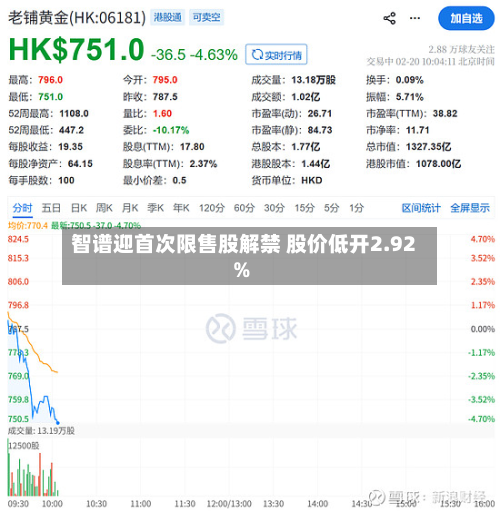Click the 52周最低 value 447.2
This screenshot has height=512, width=500.
click(71, 130)
